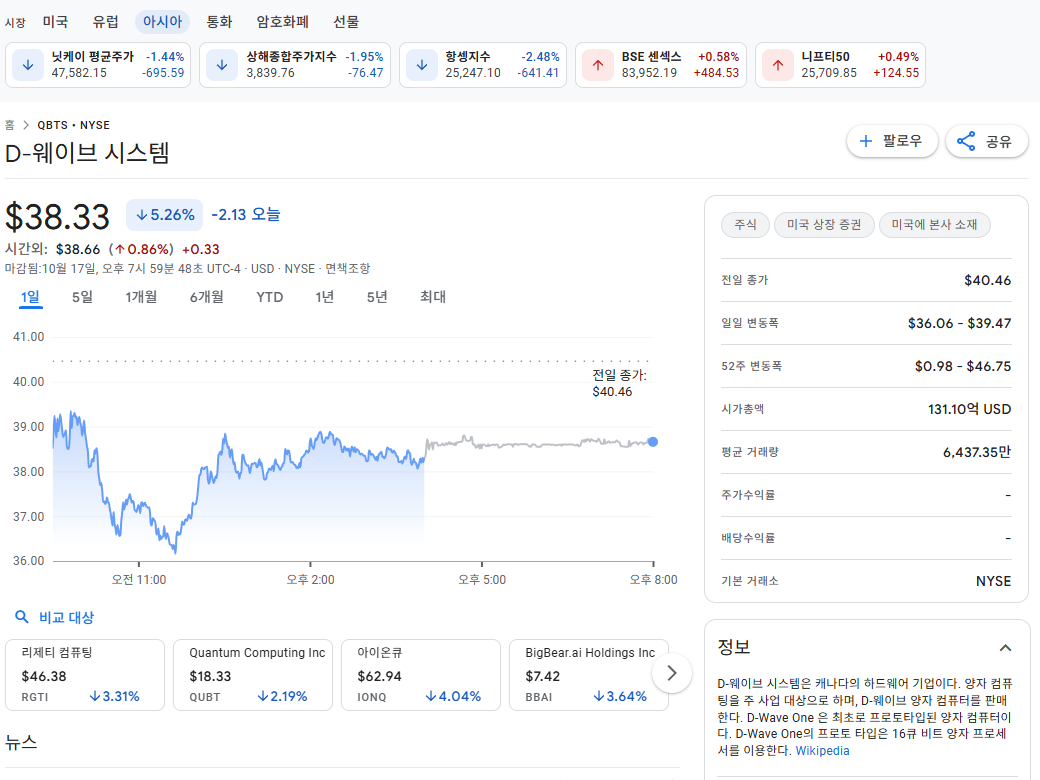
Task: Open the 암호화폐 market tab
Action: tap(283, 22)
